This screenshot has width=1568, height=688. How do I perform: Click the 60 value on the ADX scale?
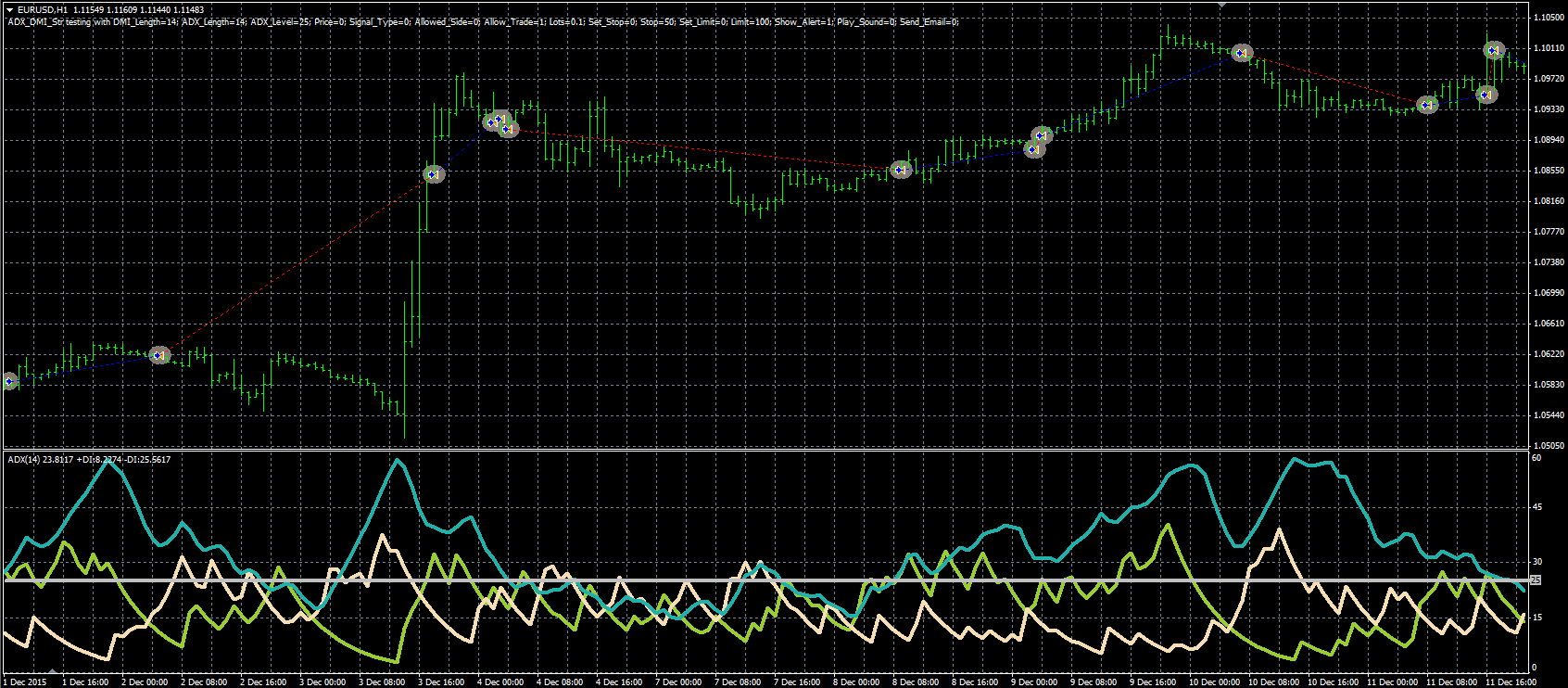point(1536,458)
